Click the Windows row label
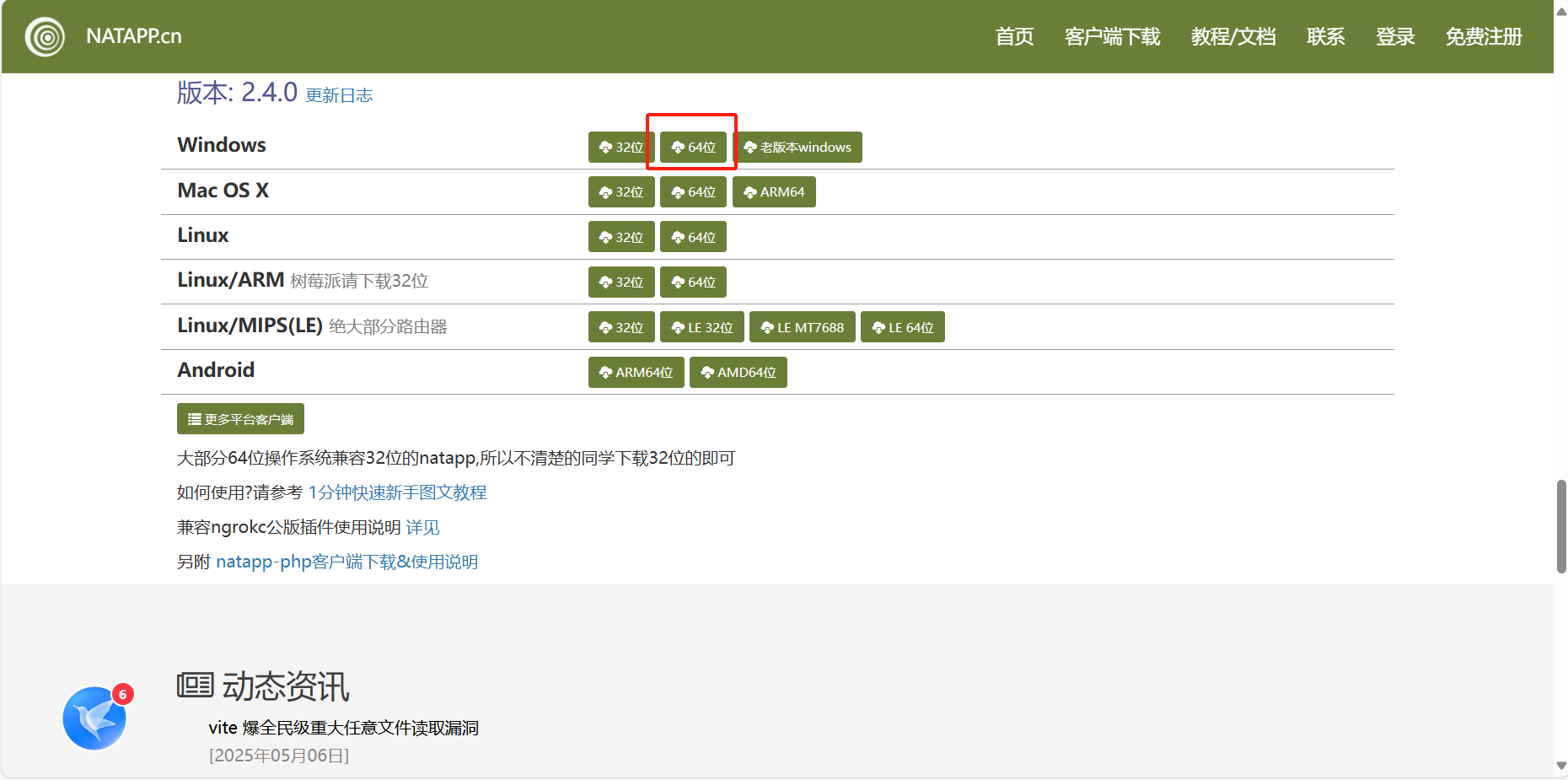The image size is (1568, 780). point(222,145)
